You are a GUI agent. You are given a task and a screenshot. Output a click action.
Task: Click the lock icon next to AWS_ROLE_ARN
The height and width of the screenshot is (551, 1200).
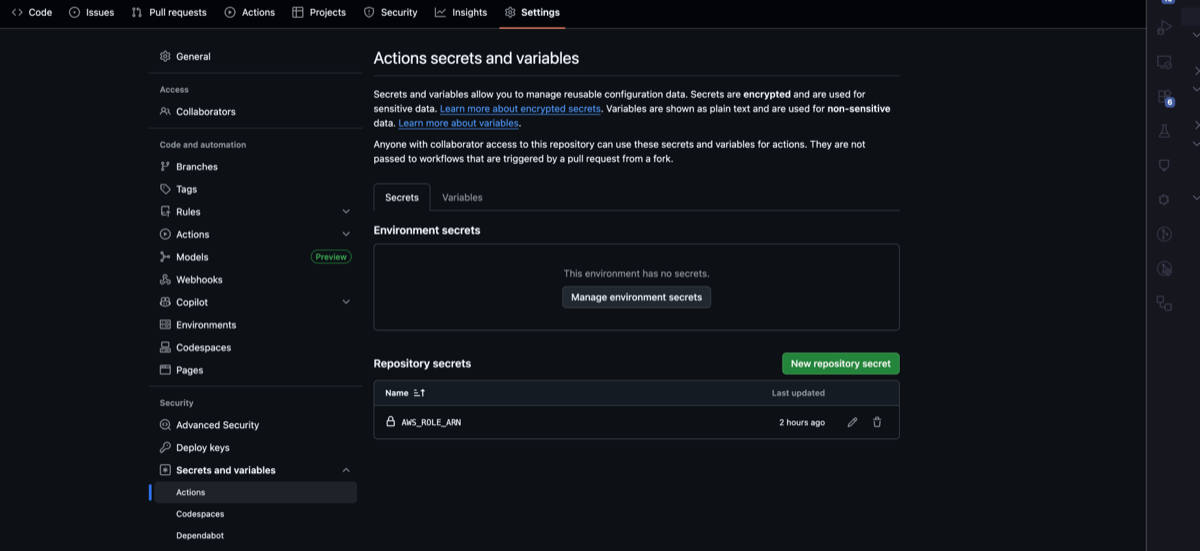[x=391, y=422]
